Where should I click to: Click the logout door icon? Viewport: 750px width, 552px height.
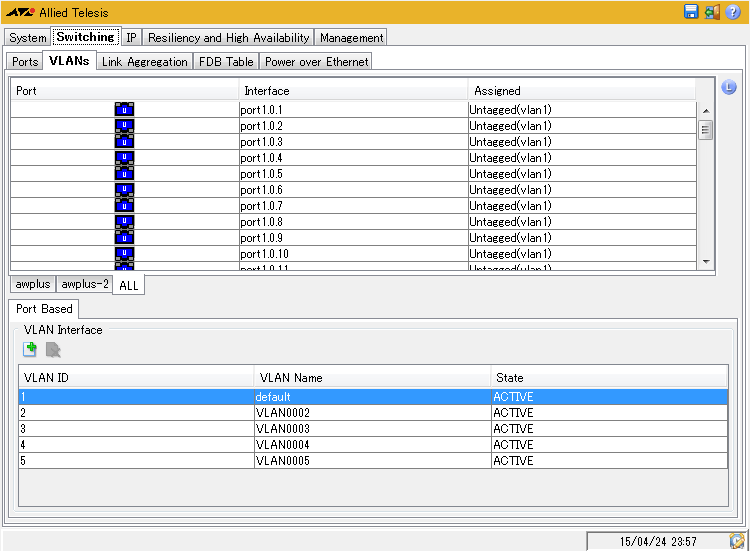712,12
